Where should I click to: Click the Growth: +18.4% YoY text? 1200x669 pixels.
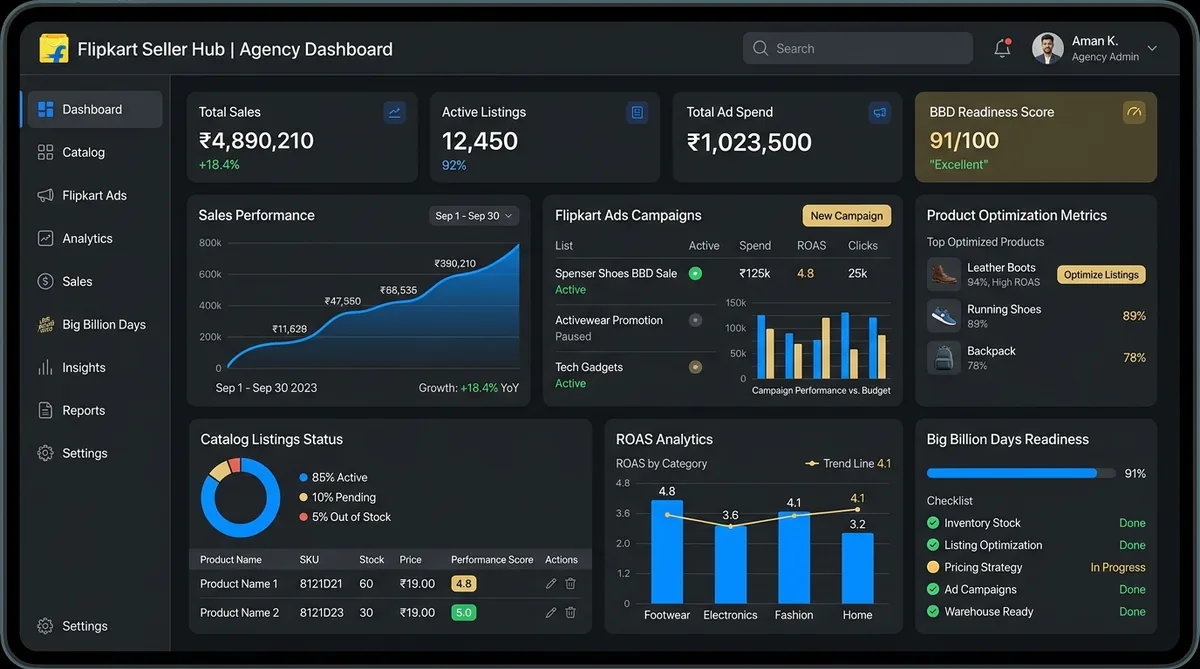click(468, 388)
